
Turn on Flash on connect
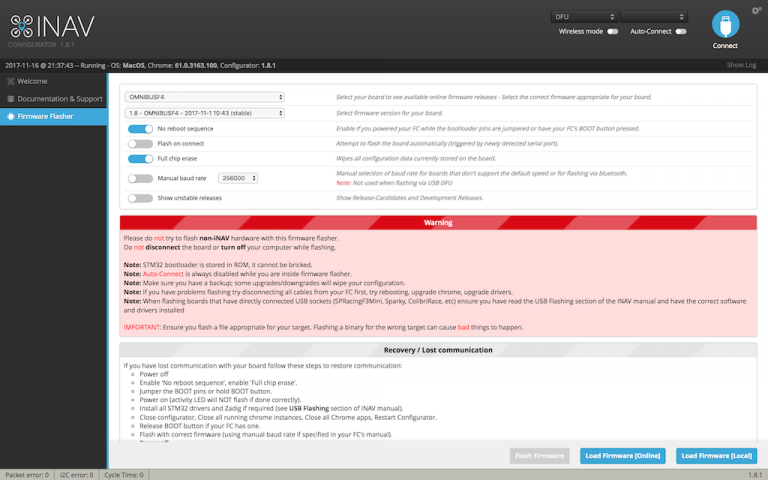140,144
